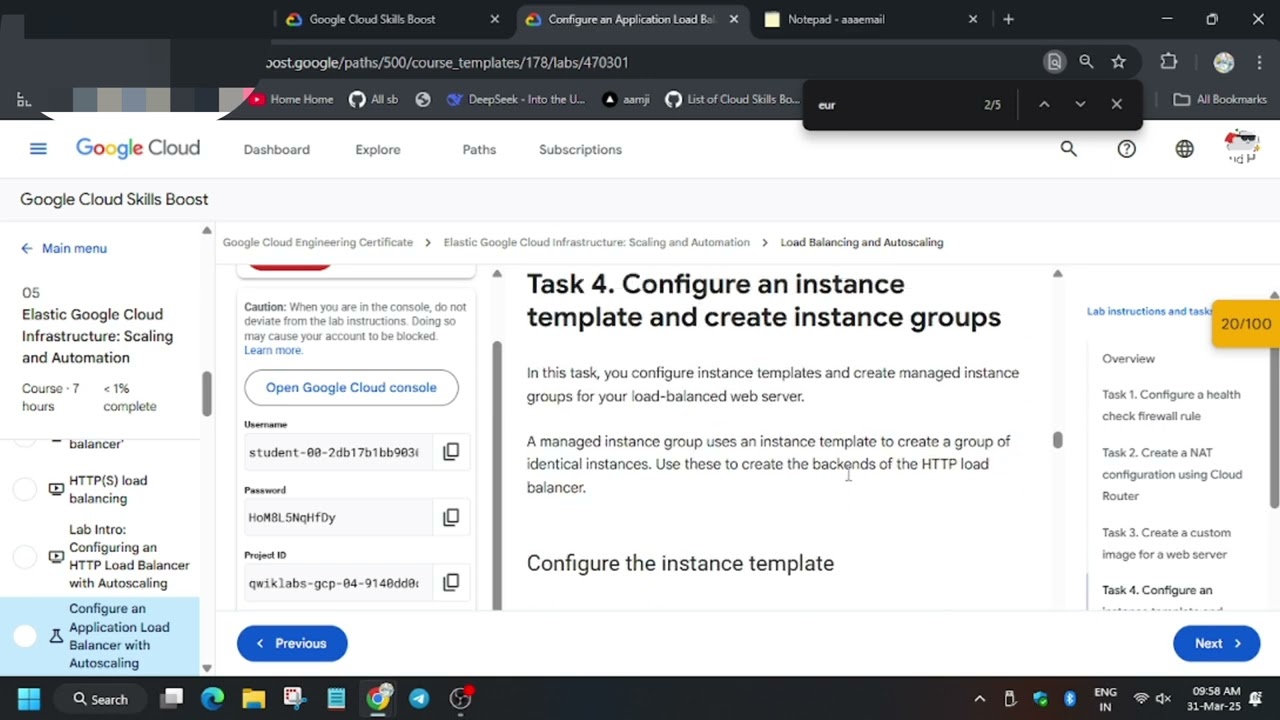Open the Skills Boost search icon
The height and width of the screenshot is (720, 1280).
click(1068, 149)
